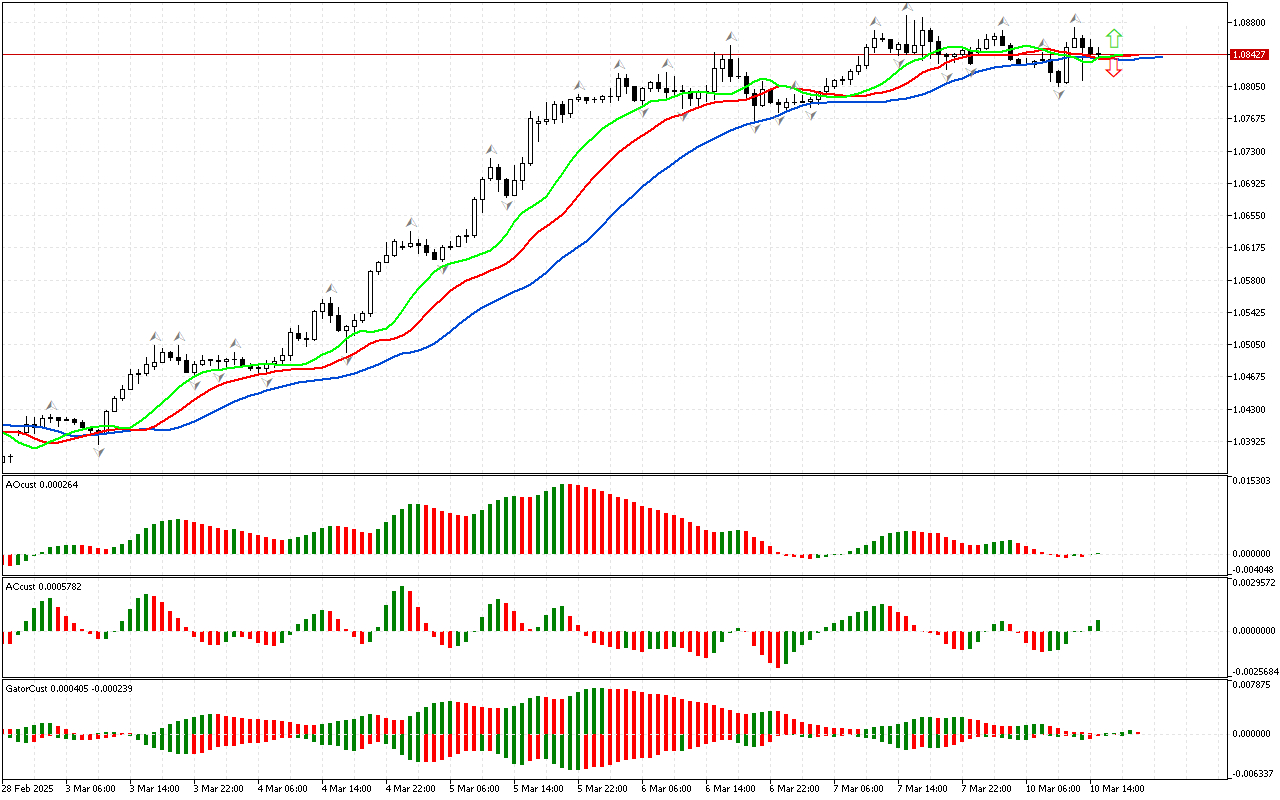1280x800 pixels.
Task: Click the 10 Mar 06:00 time label
Action: 1054,789
